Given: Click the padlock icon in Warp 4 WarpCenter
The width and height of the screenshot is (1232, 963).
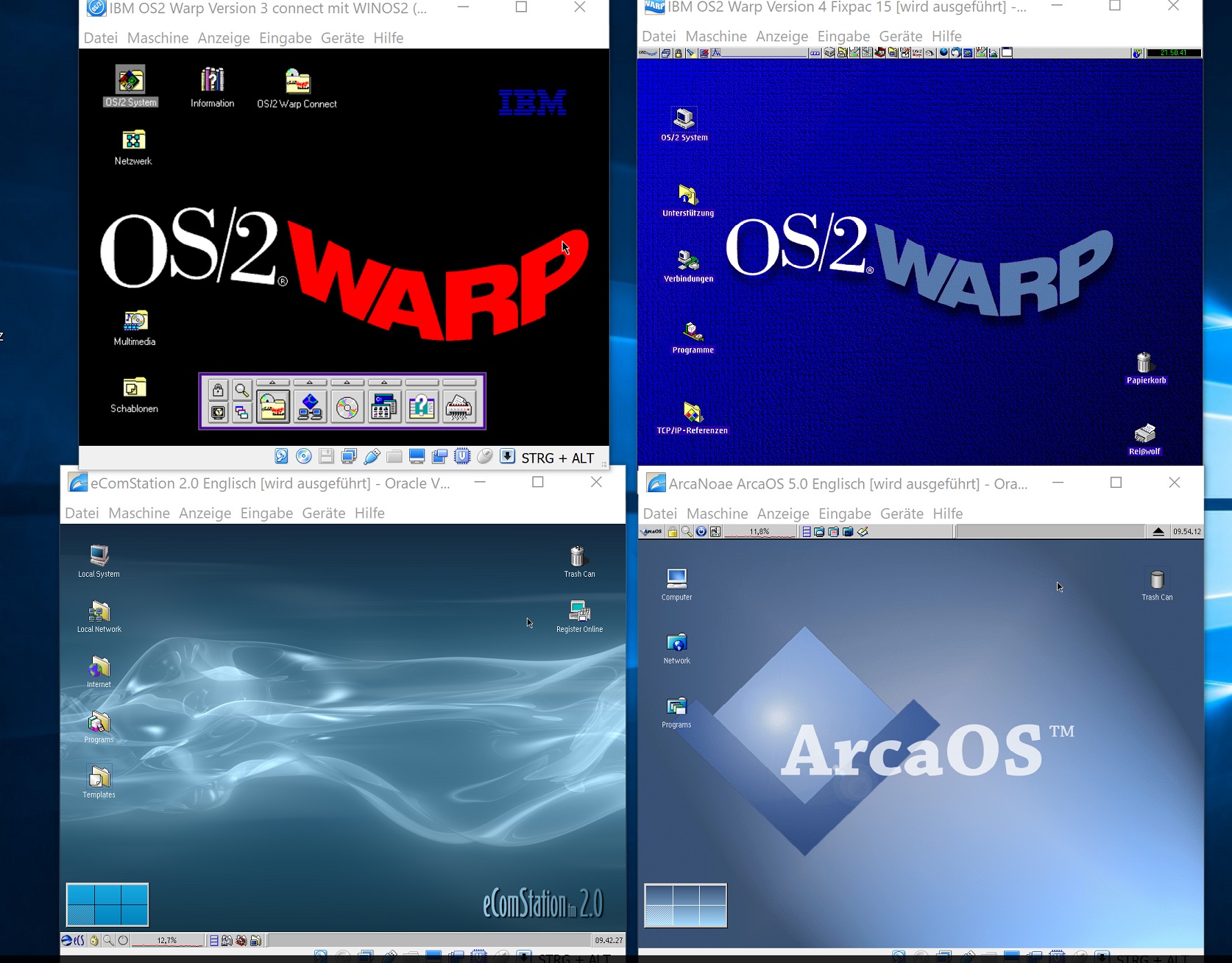Looking at the screenshot, I should (679, 53).
